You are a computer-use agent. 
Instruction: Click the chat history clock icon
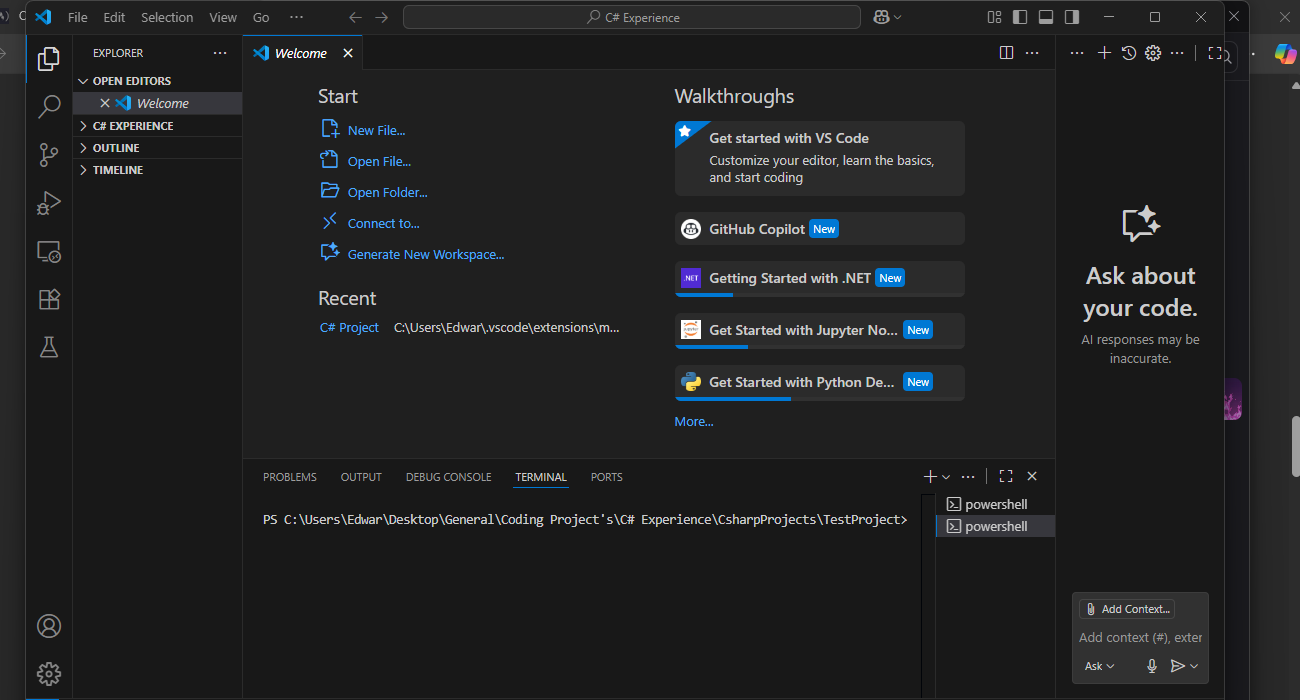point(1129,53)
